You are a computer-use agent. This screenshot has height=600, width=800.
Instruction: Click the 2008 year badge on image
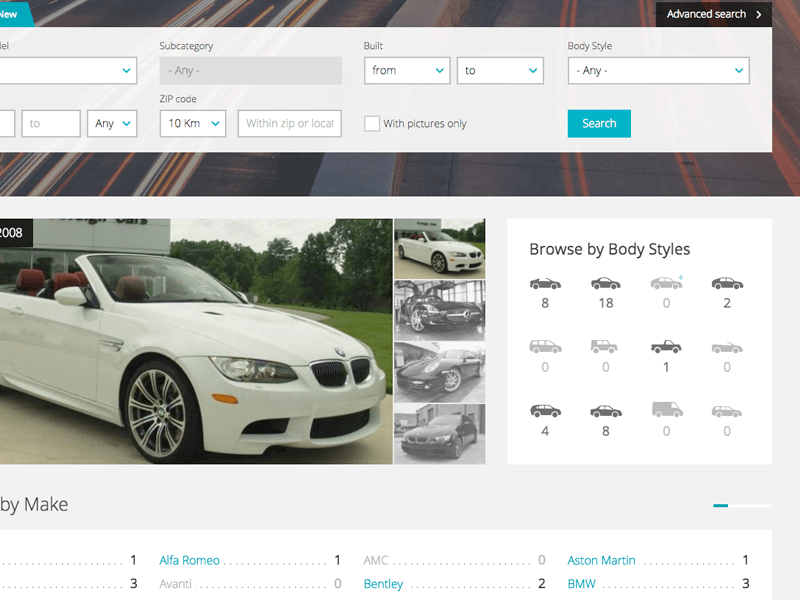coord(15,233)
